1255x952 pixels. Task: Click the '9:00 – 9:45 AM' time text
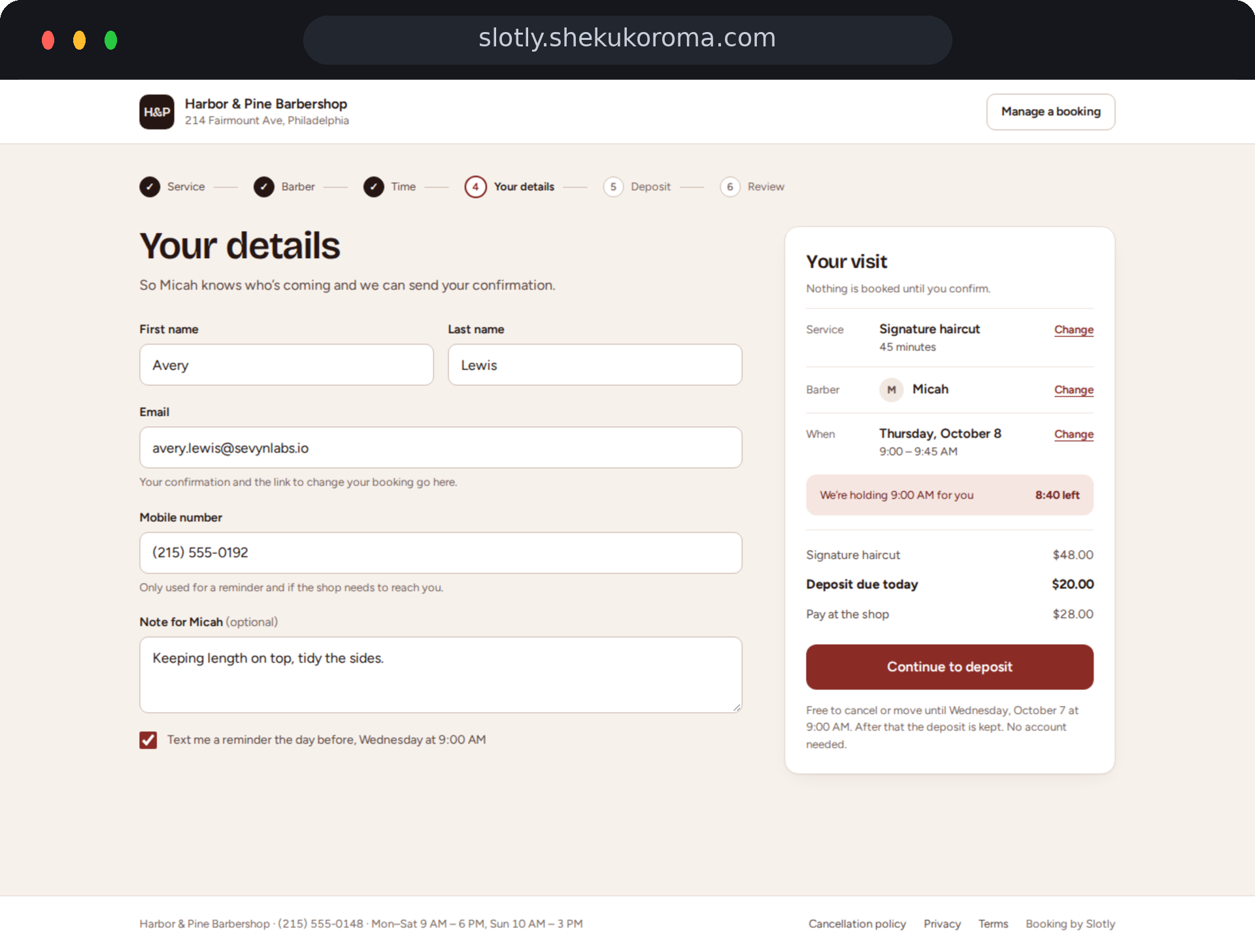[918, 451]
